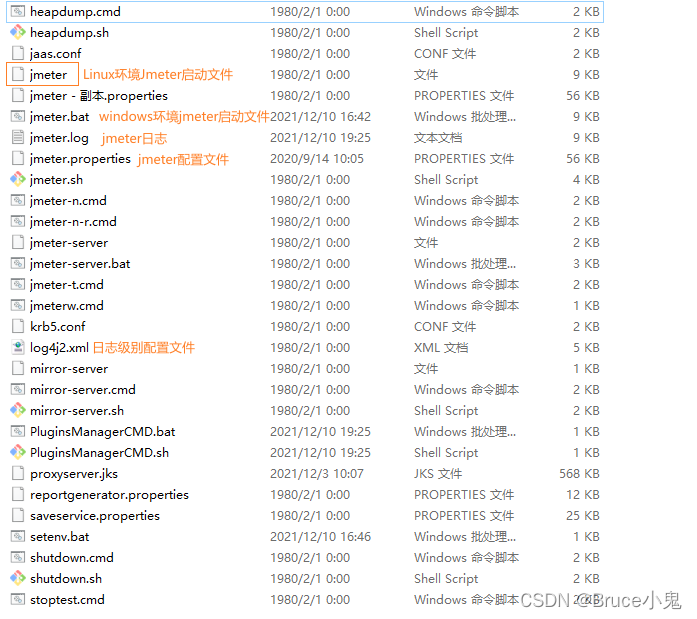Image resolution: width=697 pixels, height=619 pixels.
Task: Select the jmeter-t.cmd file name
Action: coord(67,284)
